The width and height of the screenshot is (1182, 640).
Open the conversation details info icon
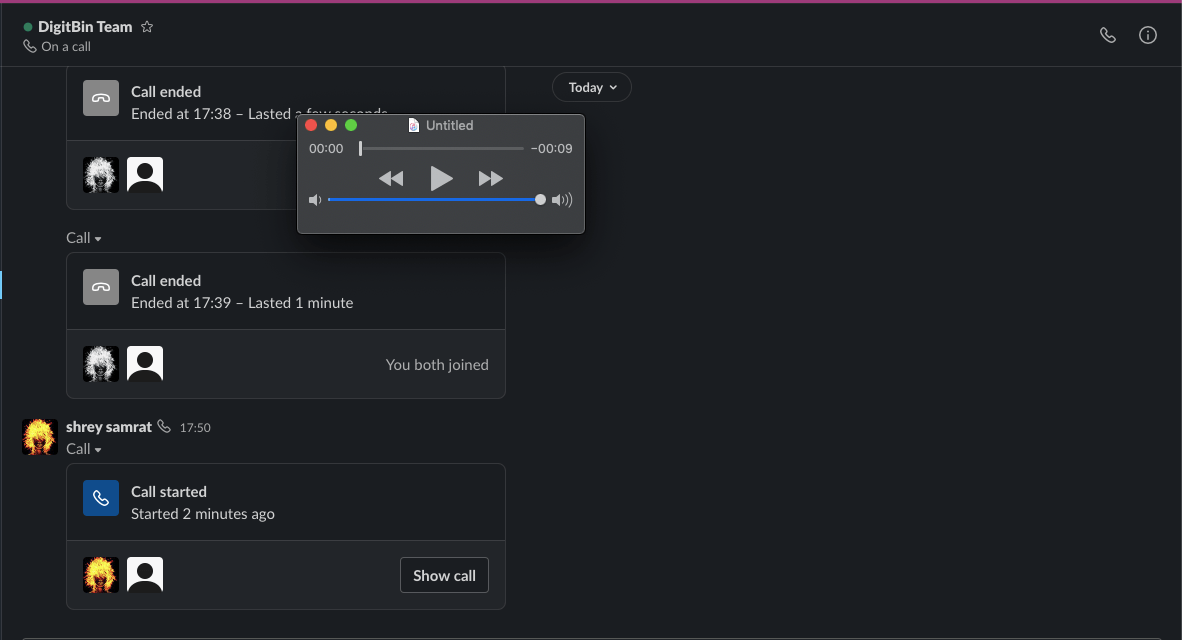[1147, 35]
